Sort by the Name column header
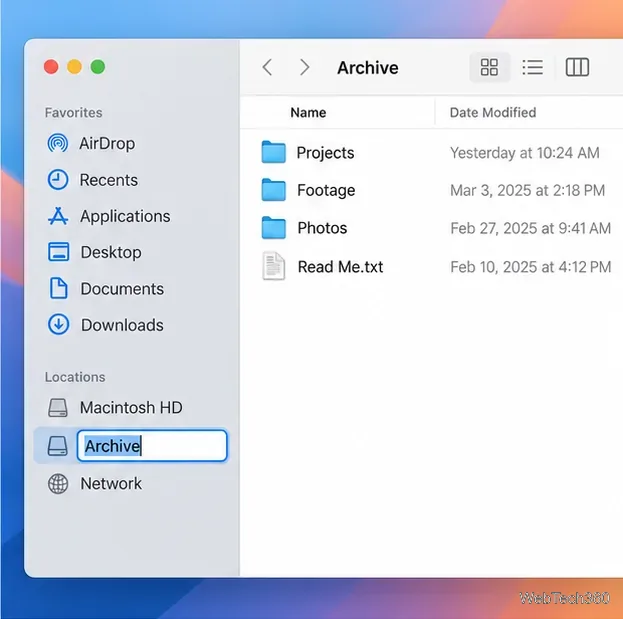The image size is (623, 619). (308, 112)
